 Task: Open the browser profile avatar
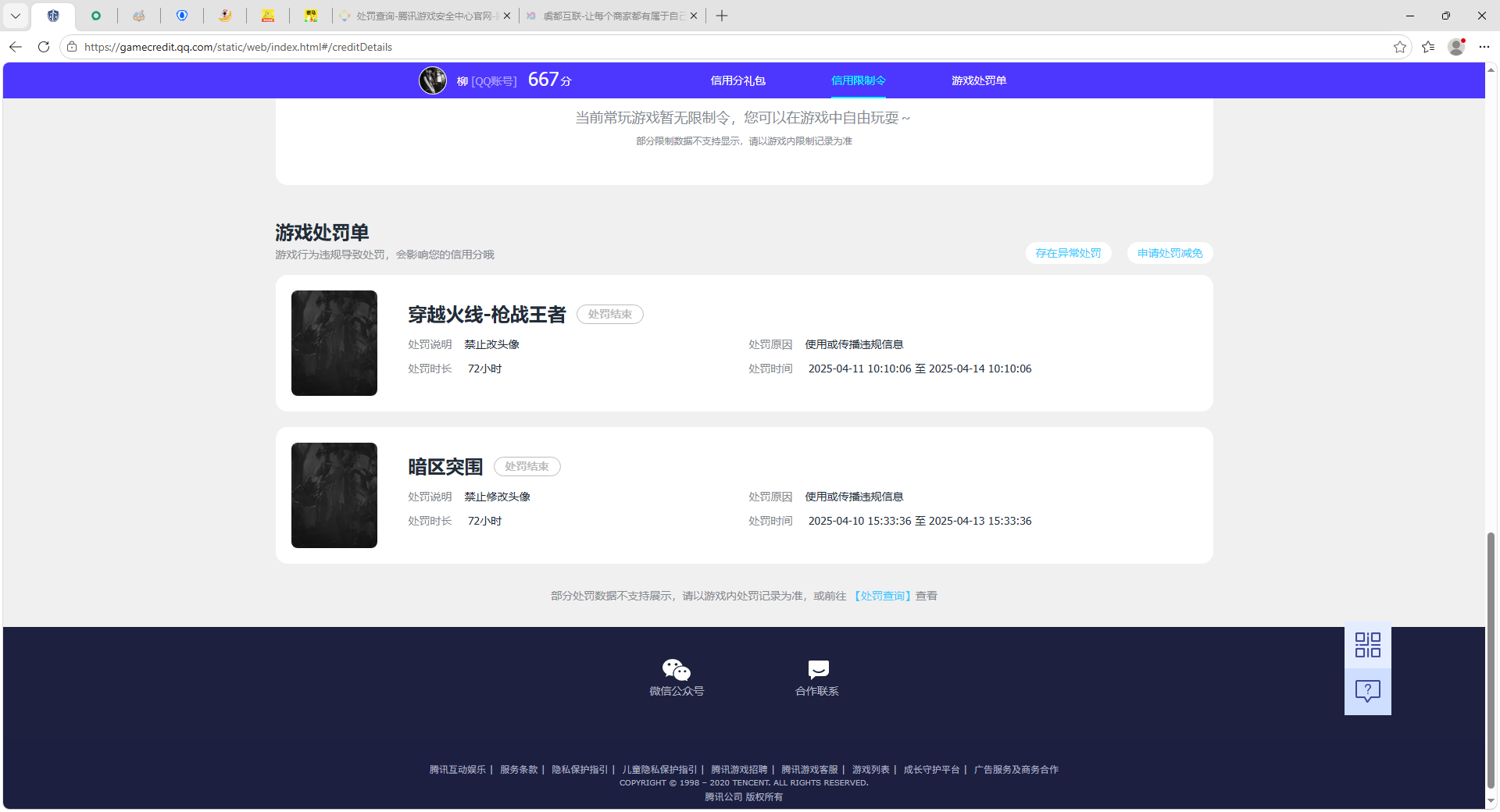1456,47
